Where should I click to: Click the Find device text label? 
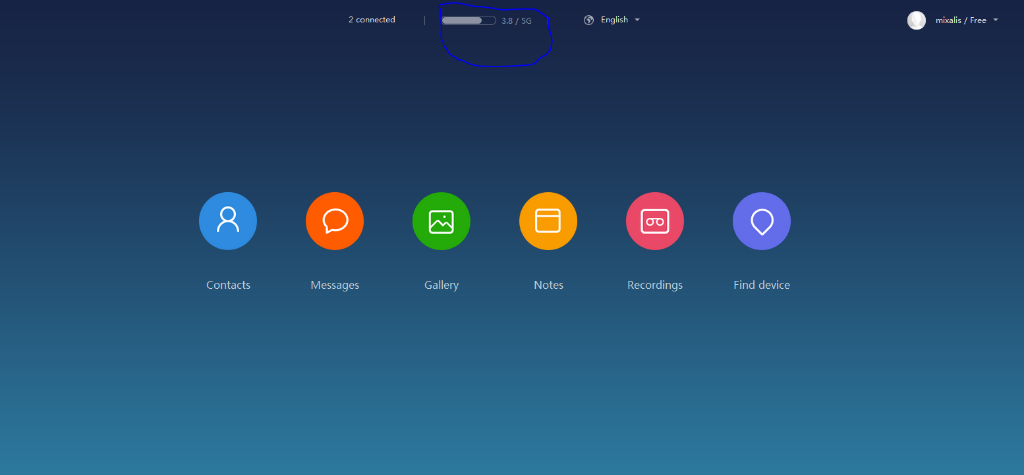762,285
